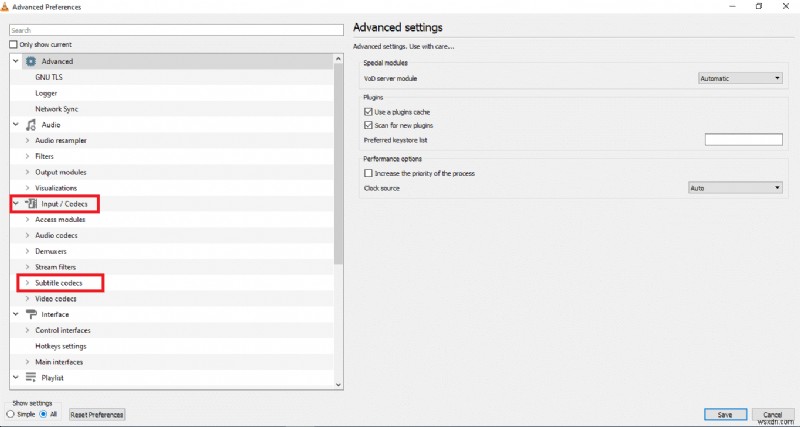Image resolution: width=800 pixels, height=427 pixels.
Task: Collapse the Input / Codecs section
Action: click(16, 204)
